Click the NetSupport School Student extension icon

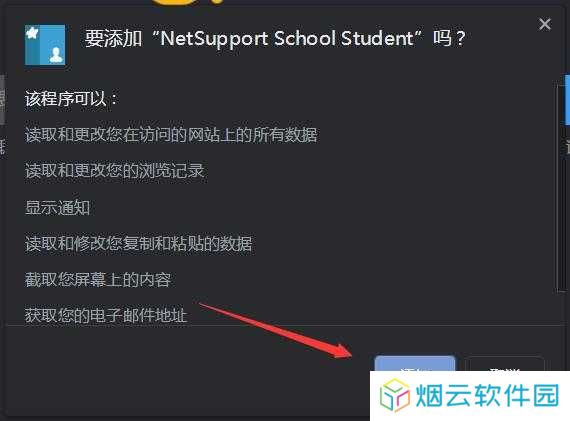[x=45, y=45]
